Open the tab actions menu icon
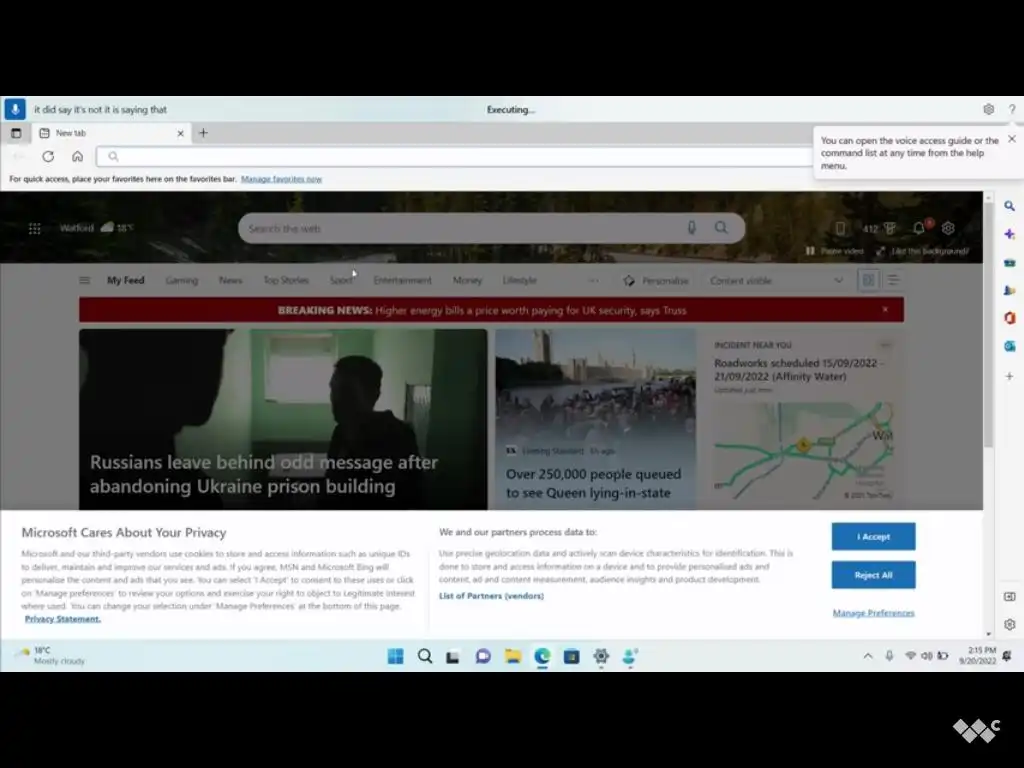This screenshot has height=768, width=1024. click(x=16, y=133)
